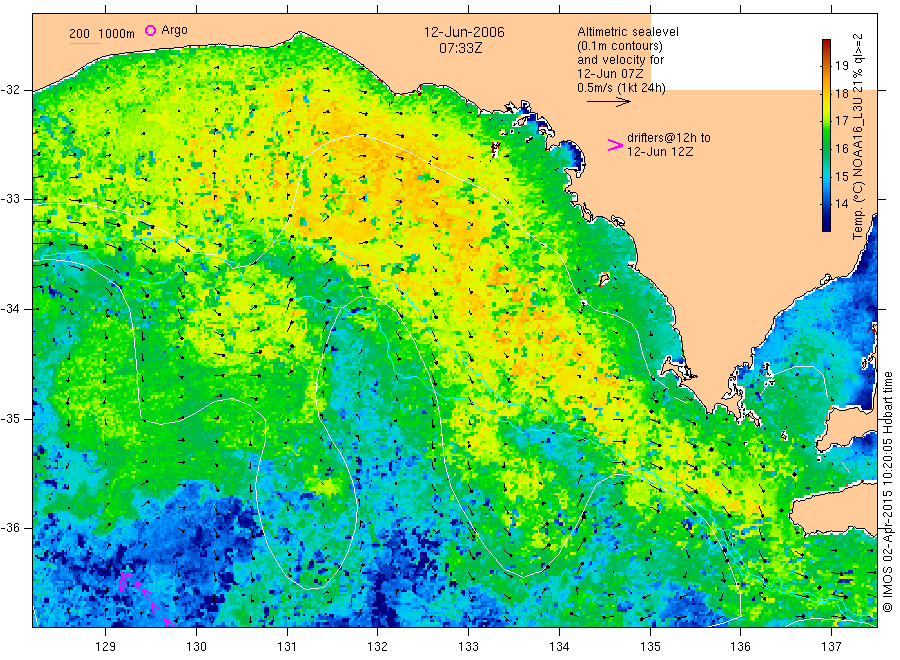Click the cyan 200m isobath legend line
Screen dimensions: 900x660
coord(84,42)
